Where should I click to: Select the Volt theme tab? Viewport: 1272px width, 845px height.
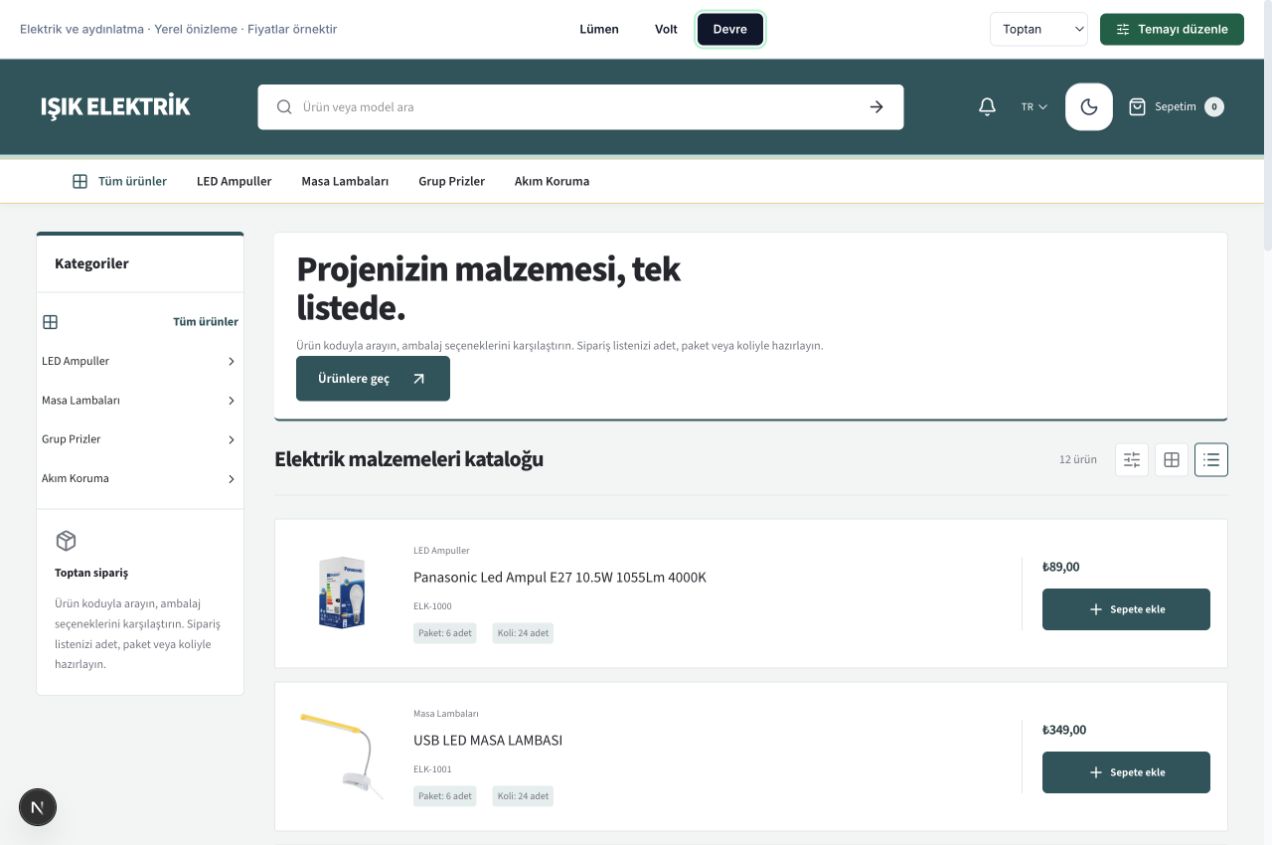coord(666,29)
